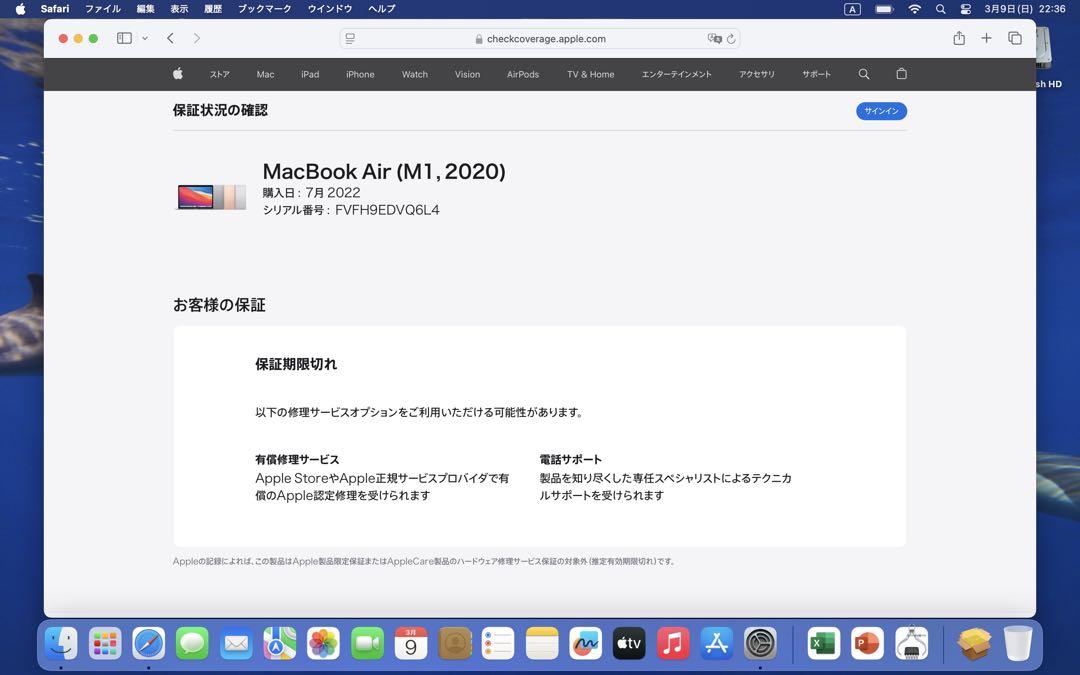Open the 履歴 menu
Image resolution: width=1080 pixels, height=675 pixels.
[213, 9]
